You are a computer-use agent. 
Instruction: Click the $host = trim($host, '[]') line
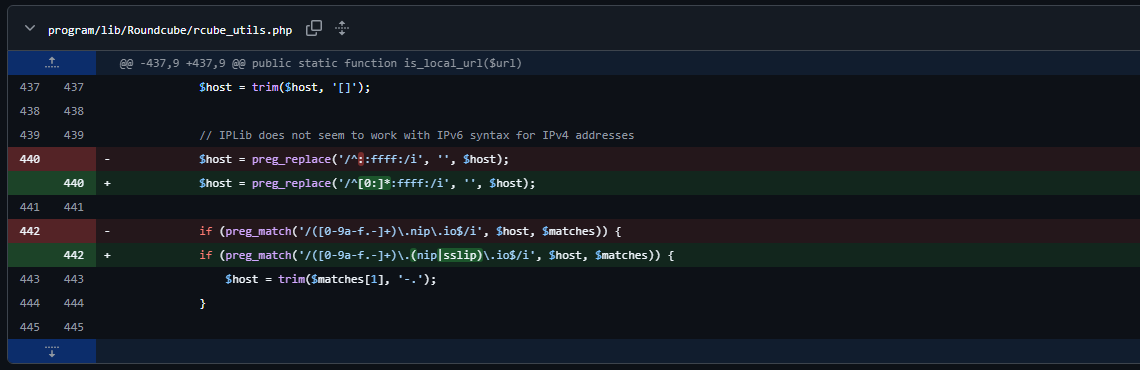point(285,87)
